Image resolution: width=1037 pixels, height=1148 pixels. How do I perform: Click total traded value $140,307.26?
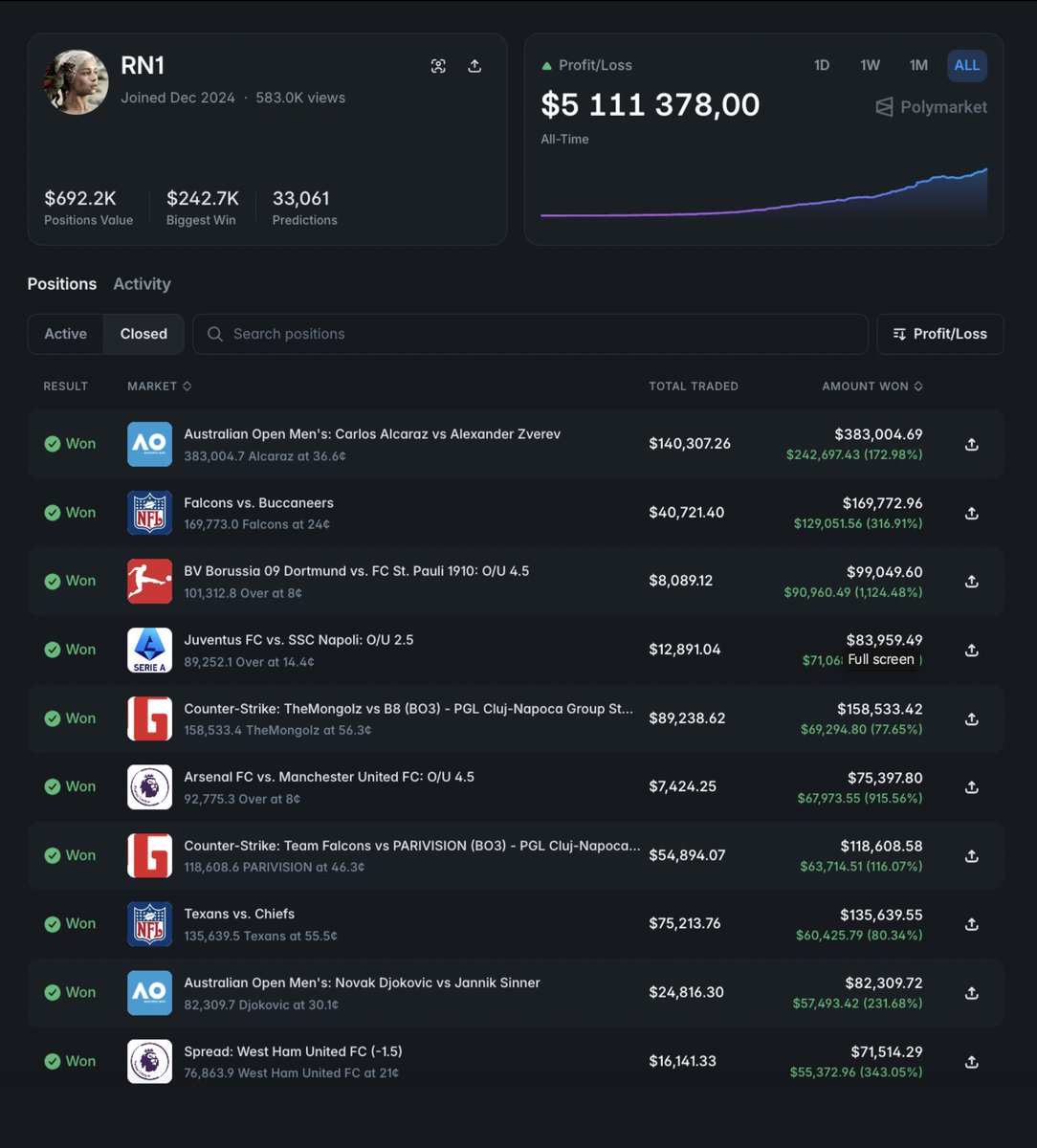pos(690,444)
